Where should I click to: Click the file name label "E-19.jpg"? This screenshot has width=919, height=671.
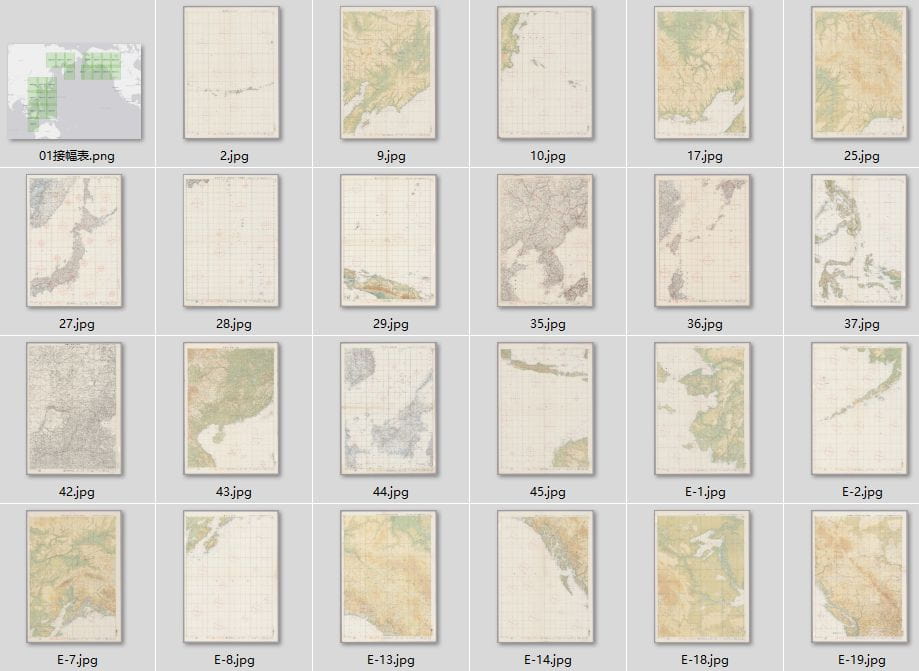(862, 660)
